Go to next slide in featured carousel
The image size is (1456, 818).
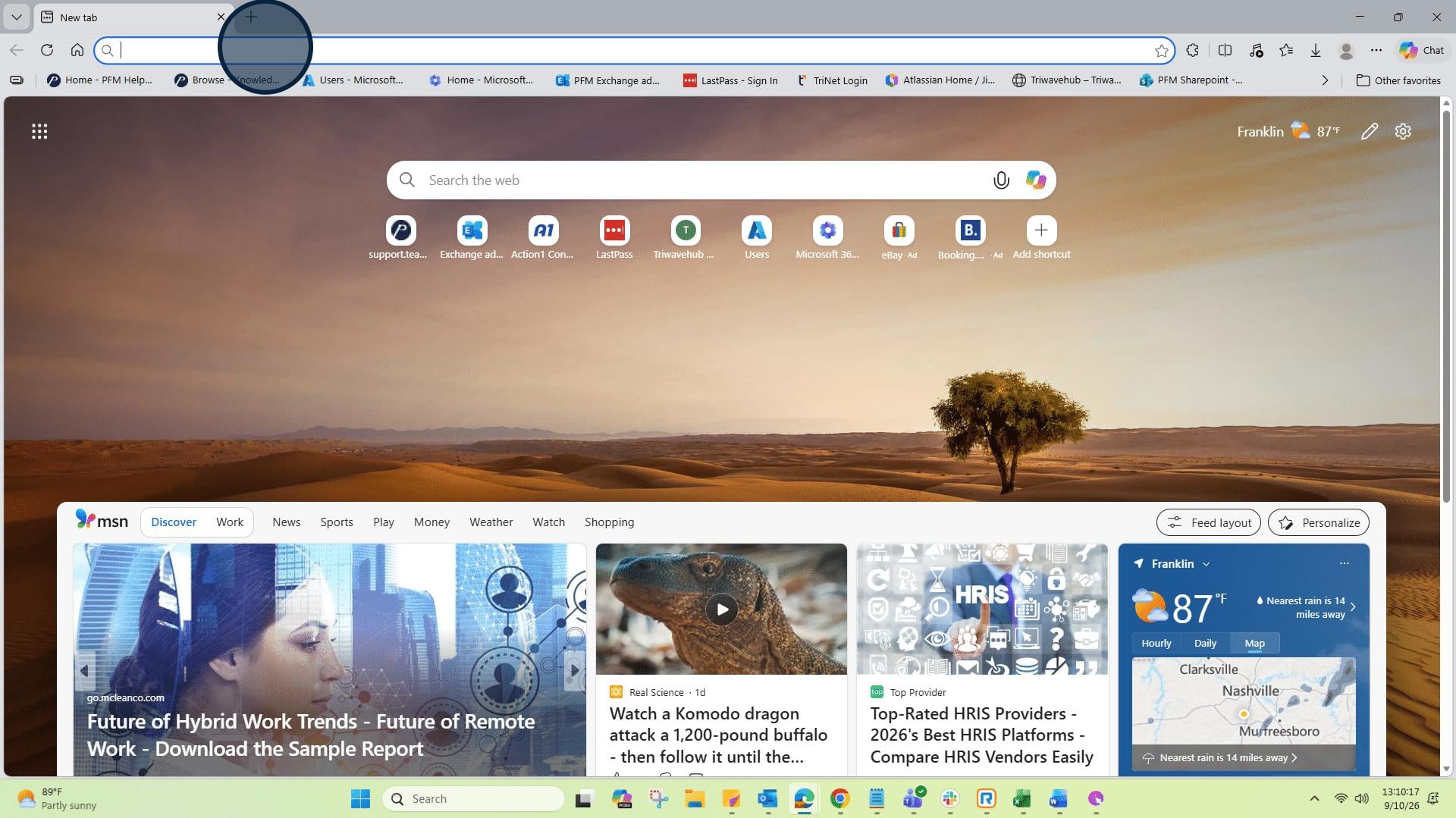574,670
